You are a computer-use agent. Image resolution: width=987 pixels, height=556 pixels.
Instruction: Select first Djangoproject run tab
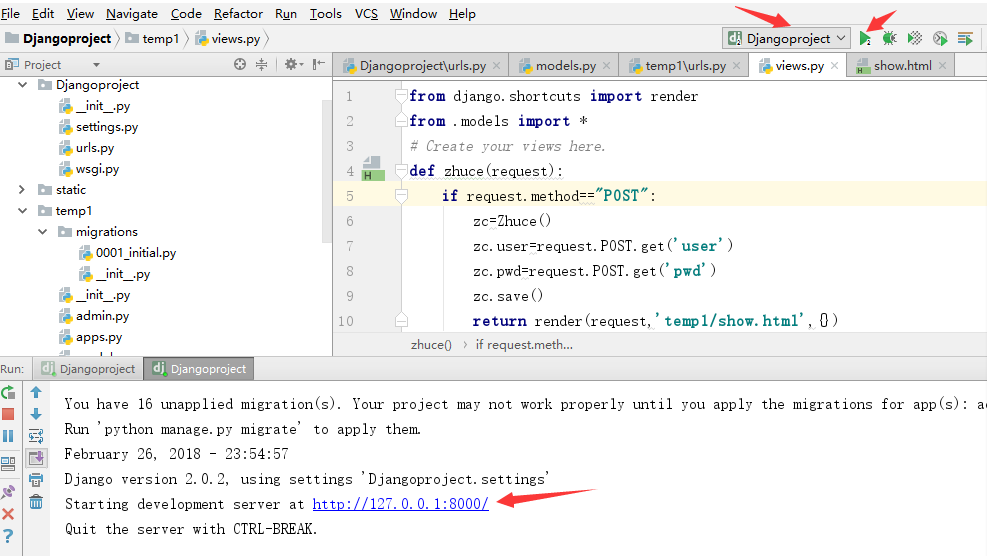(88, 368)
